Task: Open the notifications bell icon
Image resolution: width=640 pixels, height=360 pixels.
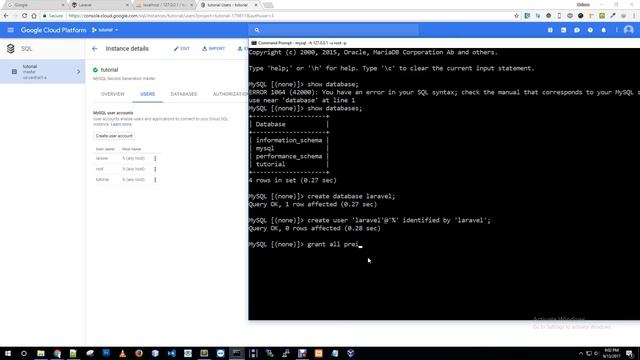Action: 604,30
